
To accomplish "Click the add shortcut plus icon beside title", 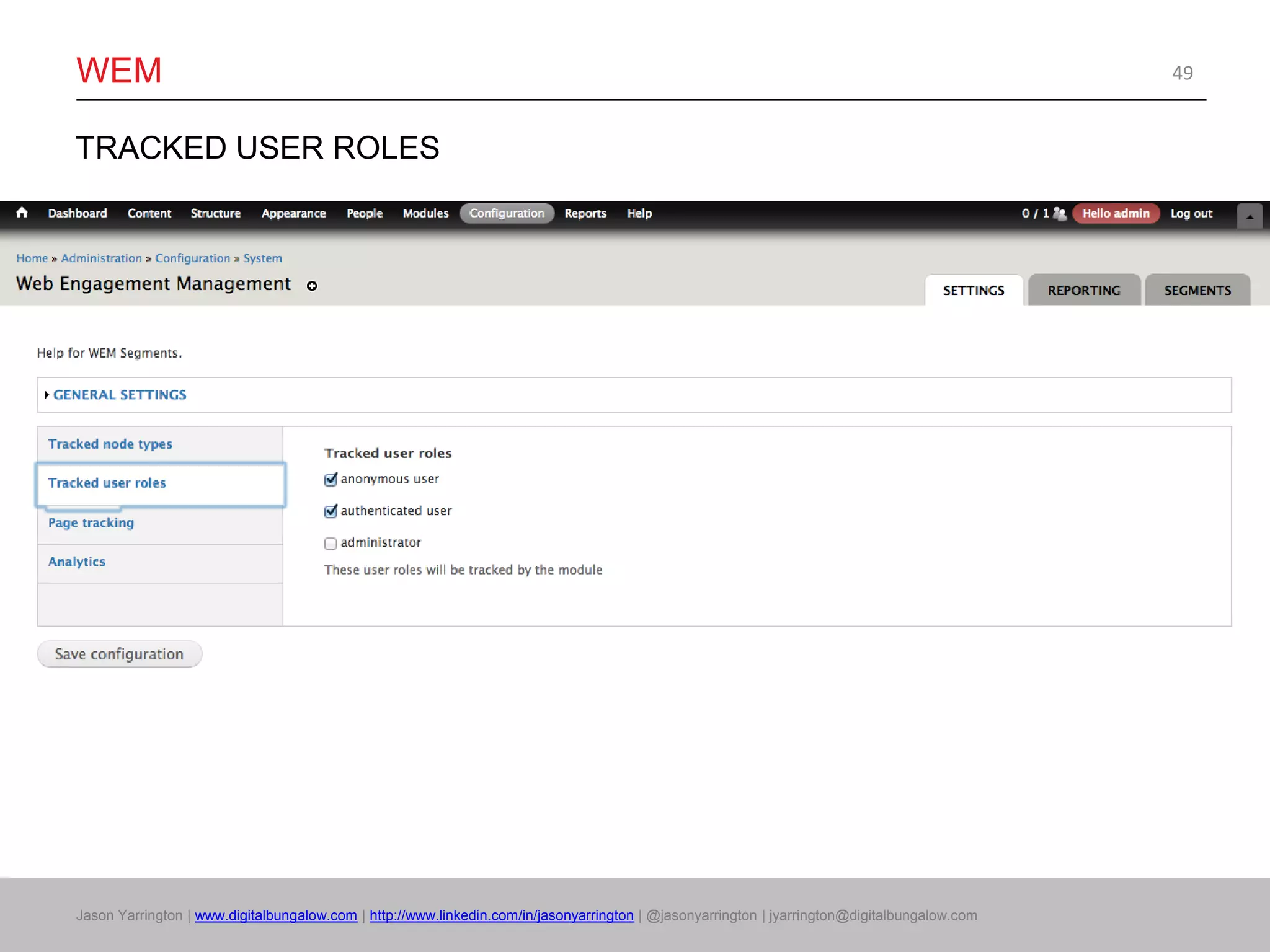I will 312,286.
